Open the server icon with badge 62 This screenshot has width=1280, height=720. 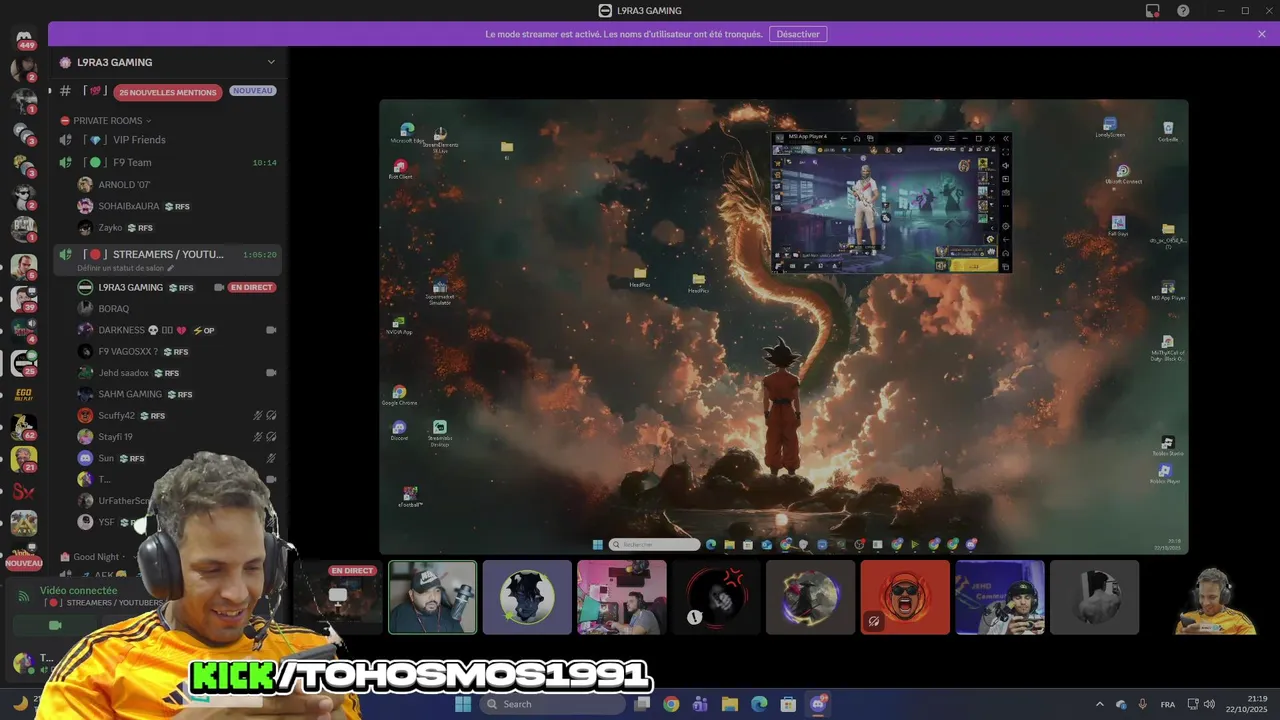(24, 427)
